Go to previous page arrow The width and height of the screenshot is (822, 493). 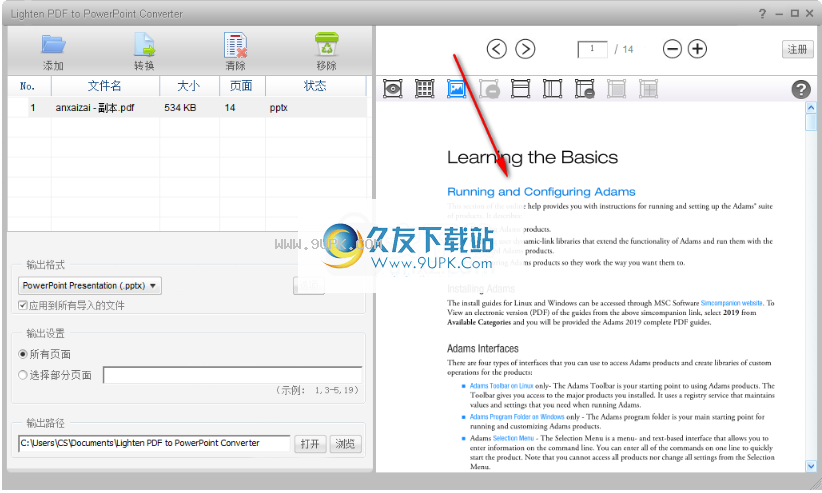point(496,49)
